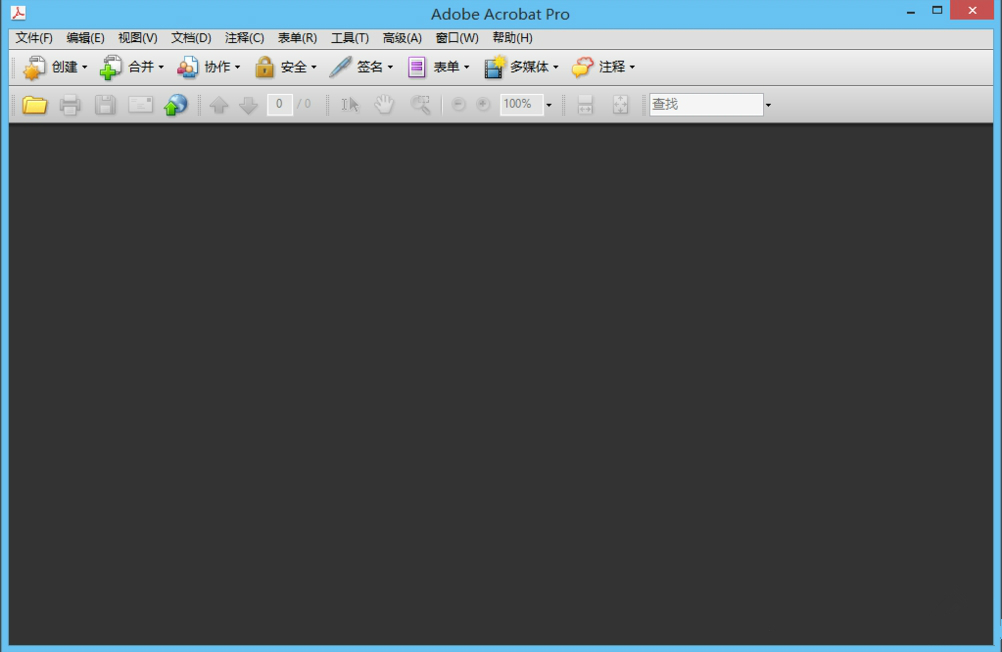The image size is (1002, 652).
Task: Open the 查找 options dropdown arrow
Action: click(768, 105)
